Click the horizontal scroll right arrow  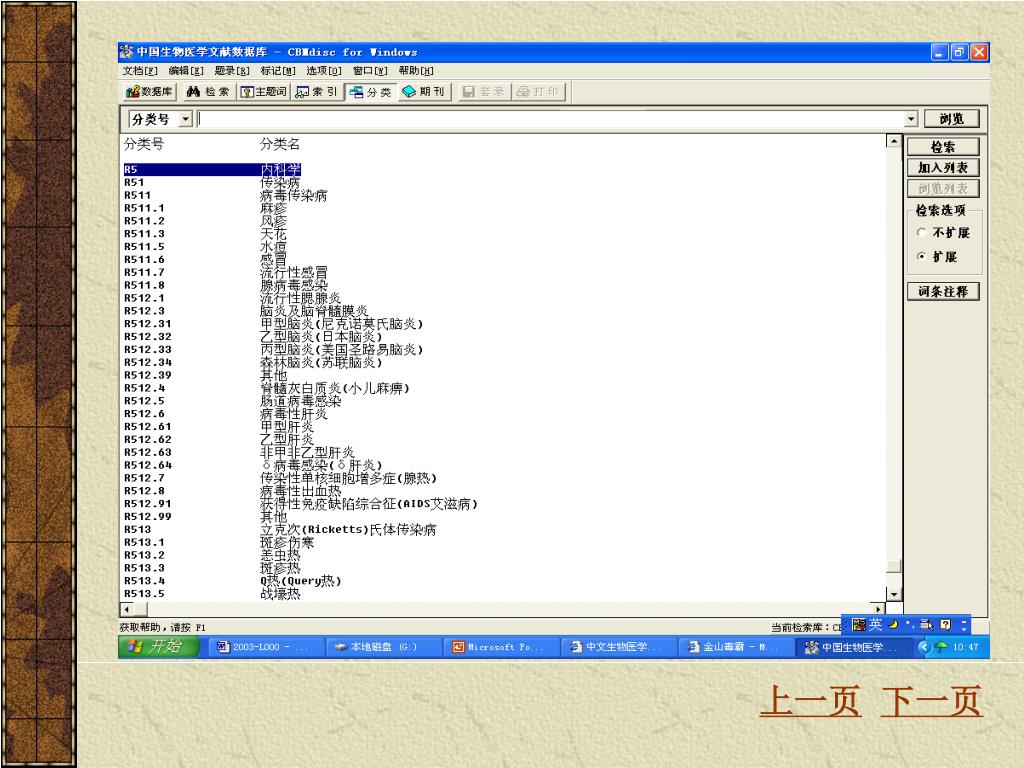(879, 609)
